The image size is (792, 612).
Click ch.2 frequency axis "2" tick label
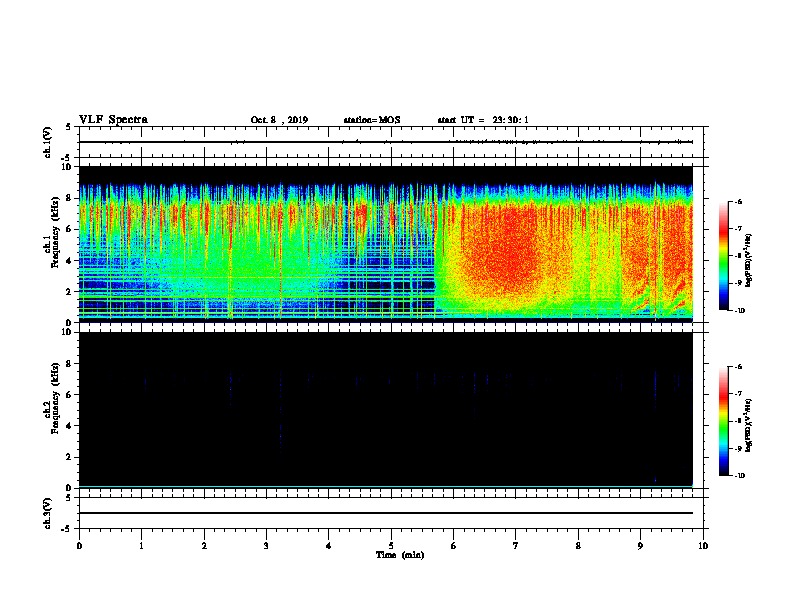pyautogui.click(x=70, y=457)
